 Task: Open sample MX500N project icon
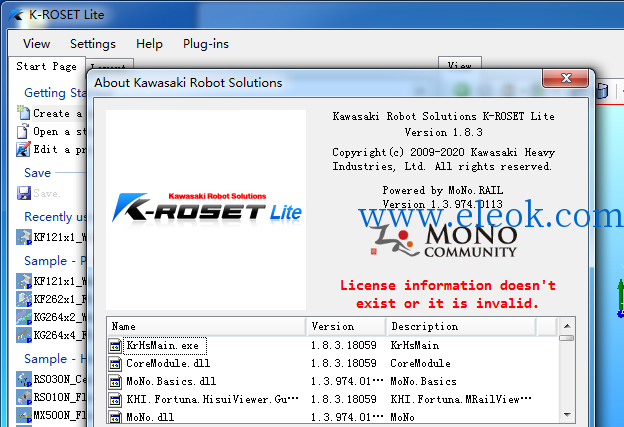24,415
